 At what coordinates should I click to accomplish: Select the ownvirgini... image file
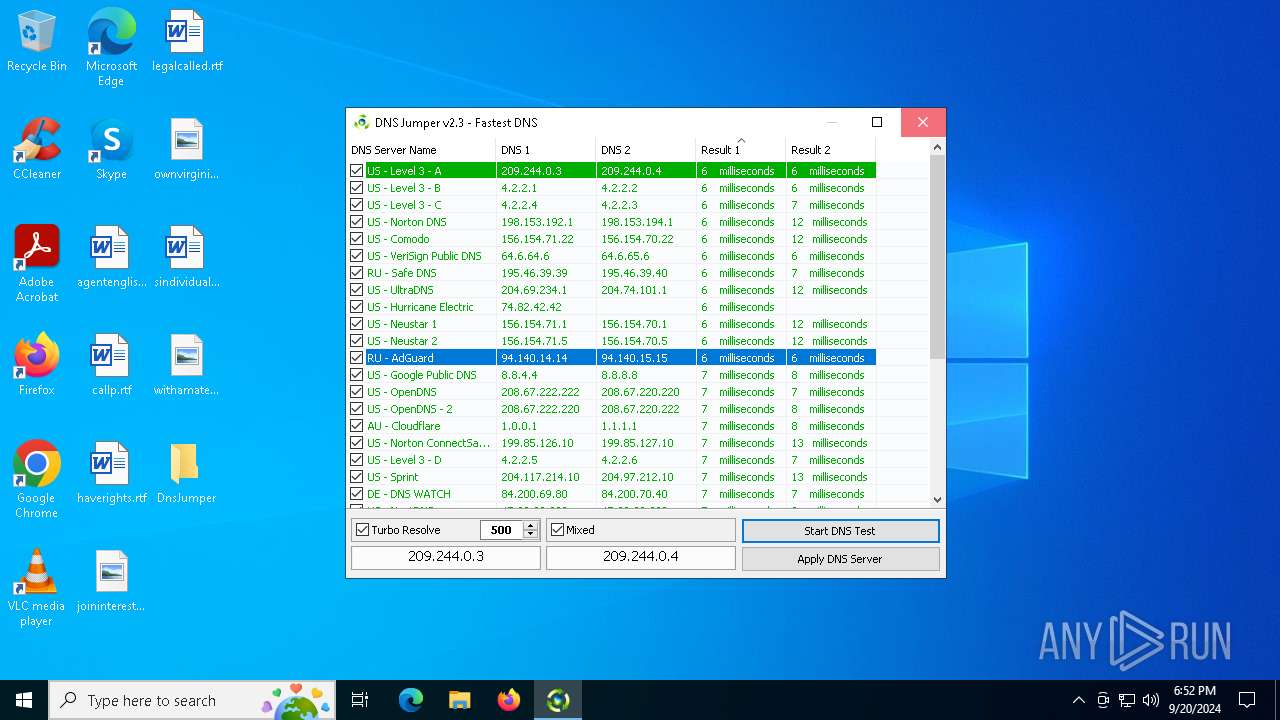pyautogui.click(x=187, y=150)
